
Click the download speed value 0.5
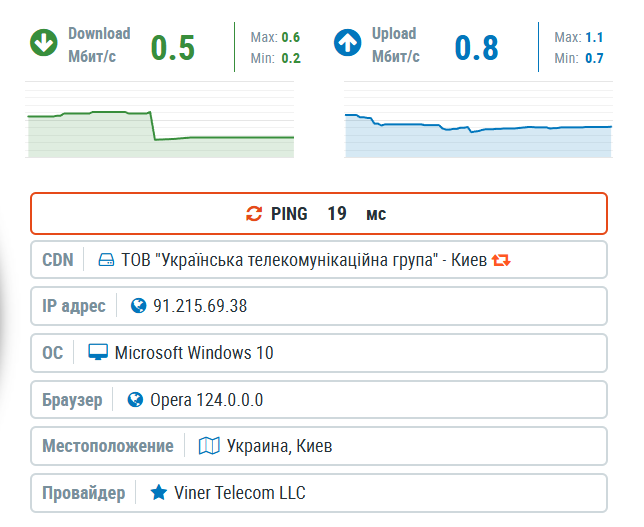pyautogui.click(x=172, y=48)
